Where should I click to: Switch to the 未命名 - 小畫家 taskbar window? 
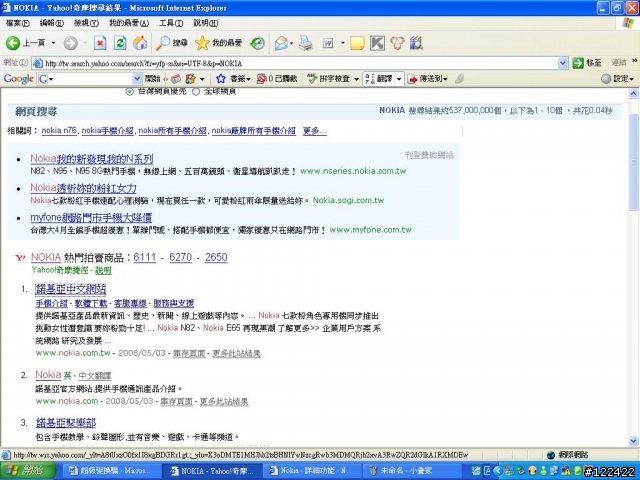click(x=413, y=471)
